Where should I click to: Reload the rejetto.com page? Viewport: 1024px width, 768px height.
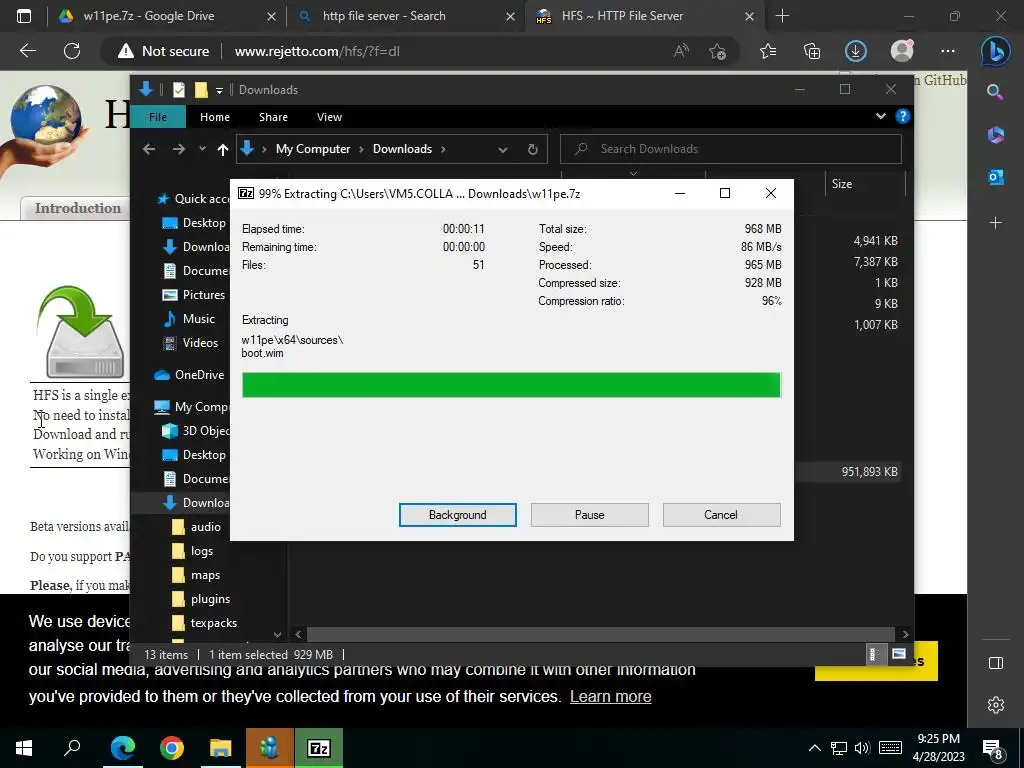click(72, 51)
